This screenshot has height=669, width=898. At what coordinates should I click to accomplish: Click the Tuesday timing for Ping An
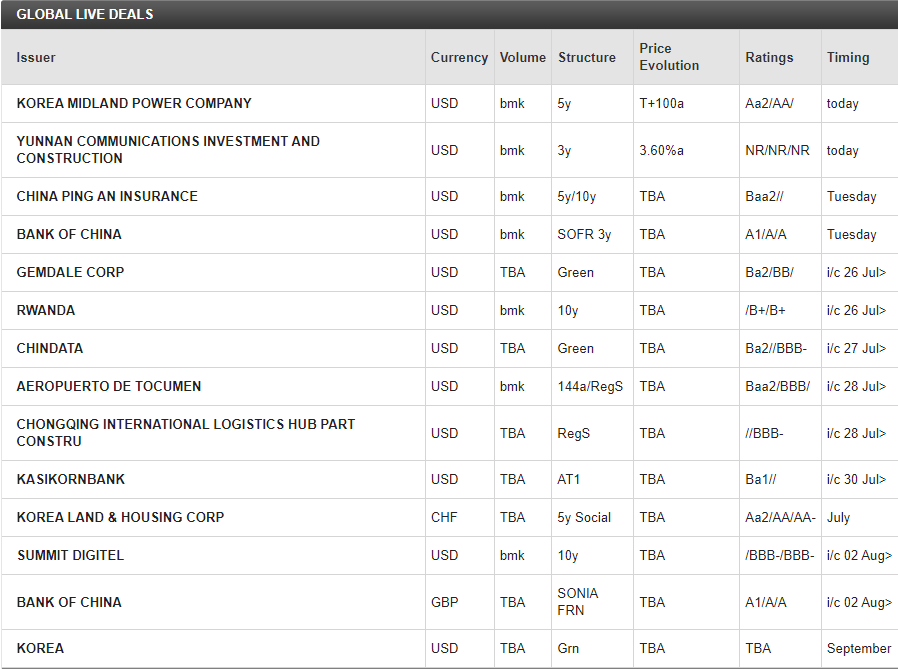[x=851, y=196]
